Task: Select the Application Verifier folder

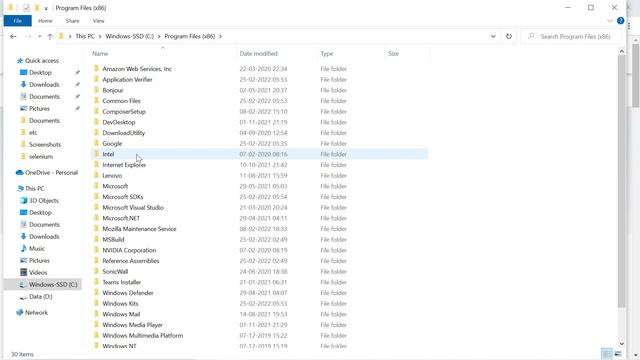Action: (x=127, y=80)
